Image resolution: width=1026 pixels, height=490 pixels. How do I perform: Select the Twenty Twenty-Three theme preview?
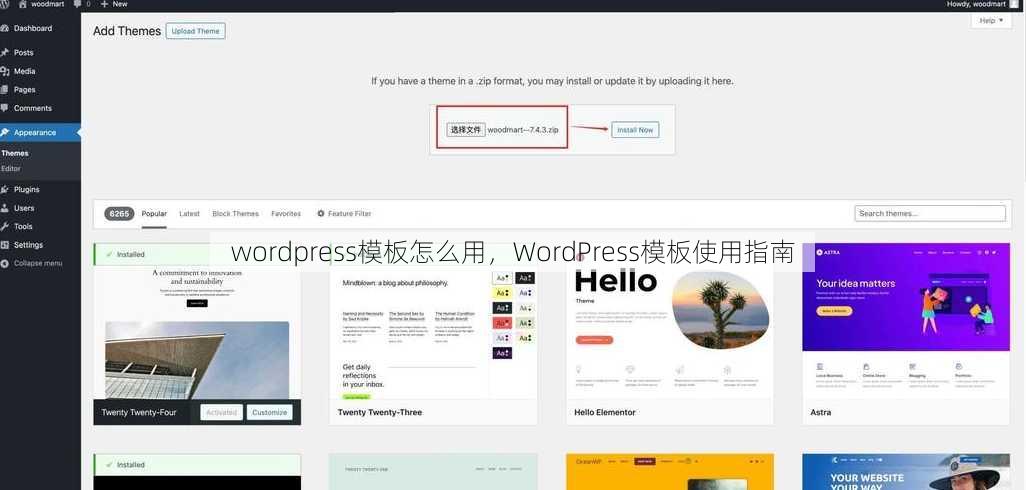433,321
